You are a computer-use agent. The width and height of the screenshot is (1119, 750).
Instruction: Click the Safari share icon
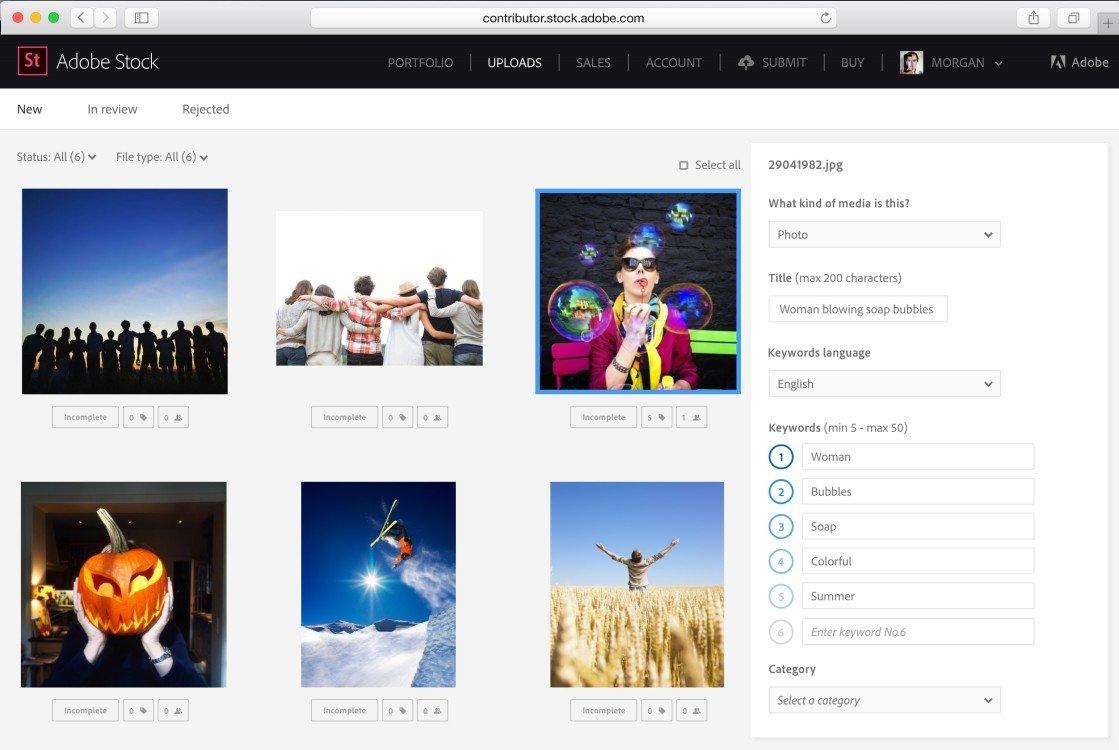pyautogui.click(x=1032, y=18)
